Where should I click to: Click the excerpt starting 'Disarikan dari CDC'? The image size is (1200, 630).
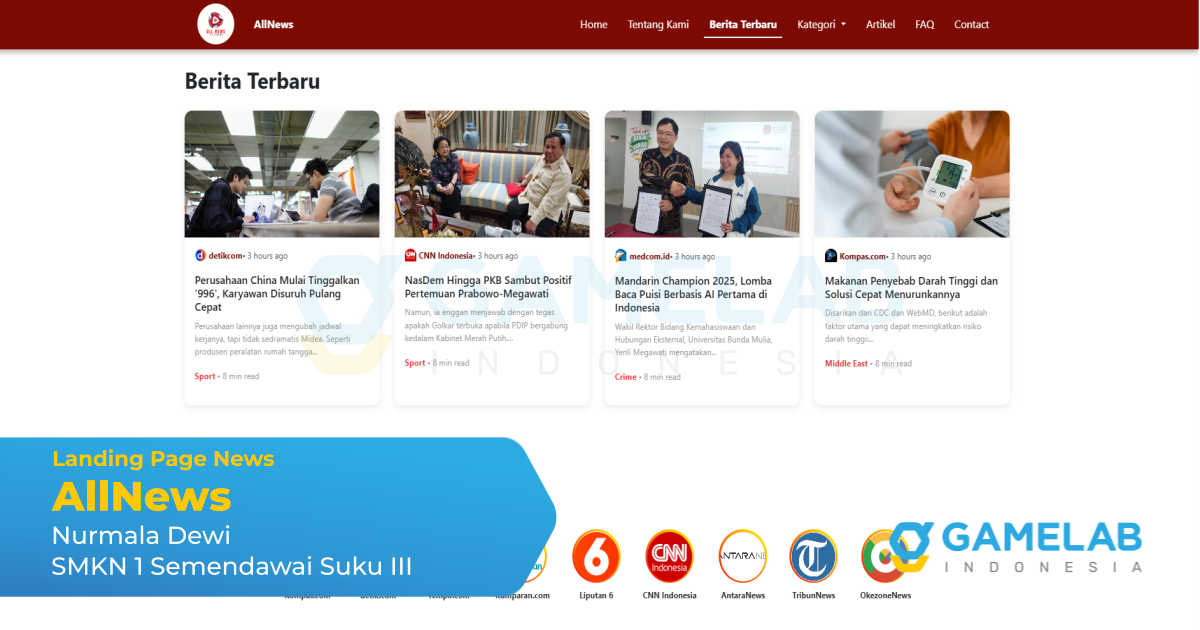click(906, 325)
